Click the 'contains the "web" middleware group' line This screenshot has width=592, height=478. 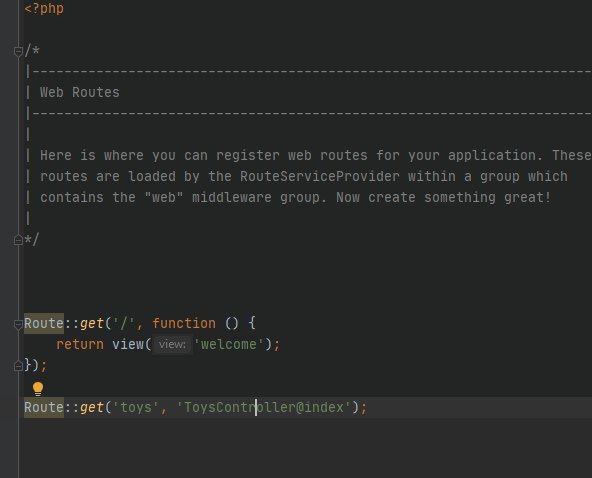288,197
